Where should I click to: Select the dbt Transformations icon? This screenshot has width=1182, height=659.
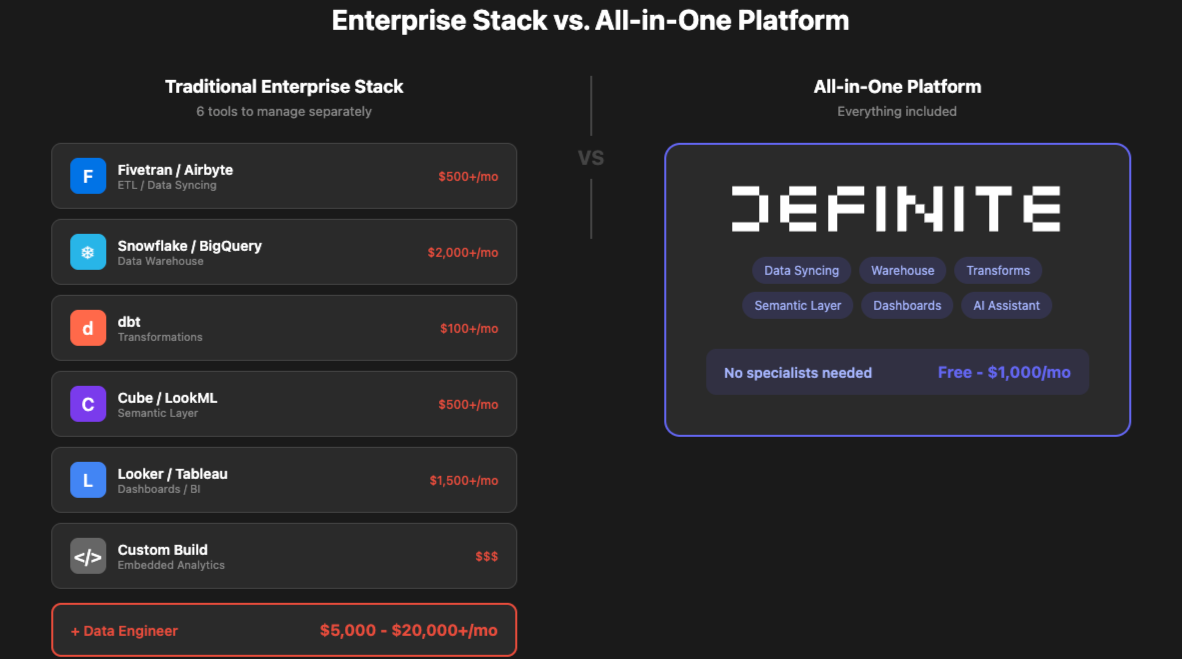[88, 328]
